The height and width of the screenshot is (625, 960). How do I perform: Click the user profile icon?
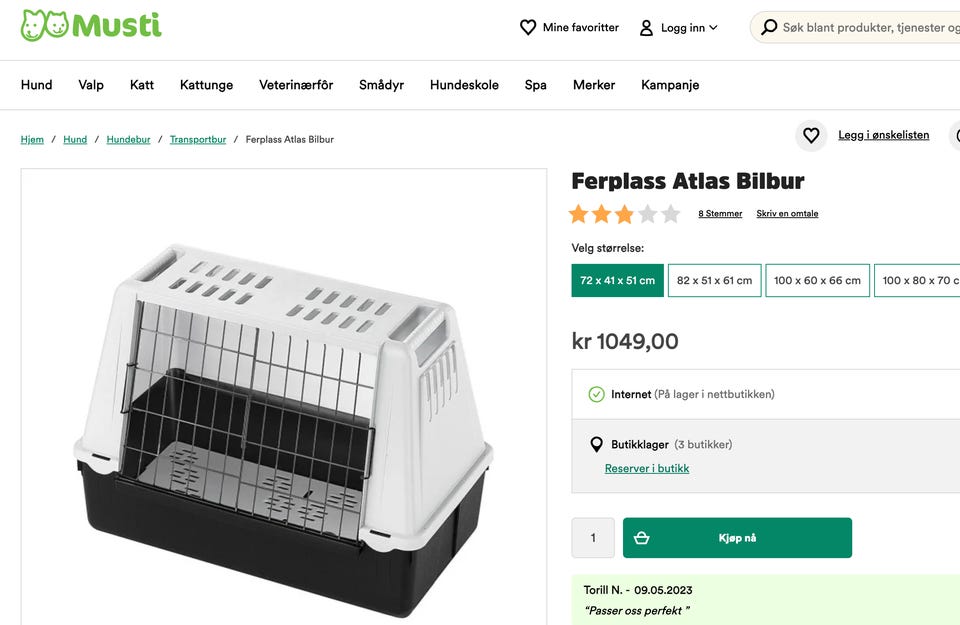646,28
